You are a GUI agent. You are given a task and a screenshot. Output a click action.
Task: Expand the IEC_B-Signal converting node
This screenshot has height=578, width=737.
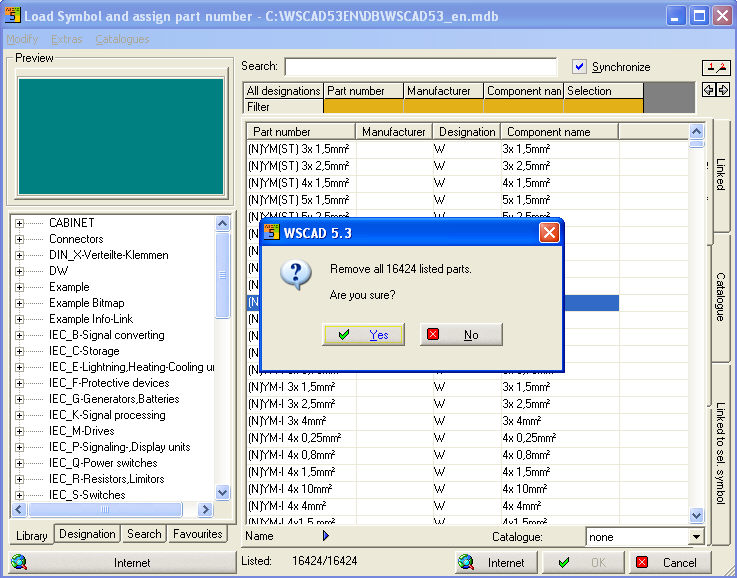point(19,335)
